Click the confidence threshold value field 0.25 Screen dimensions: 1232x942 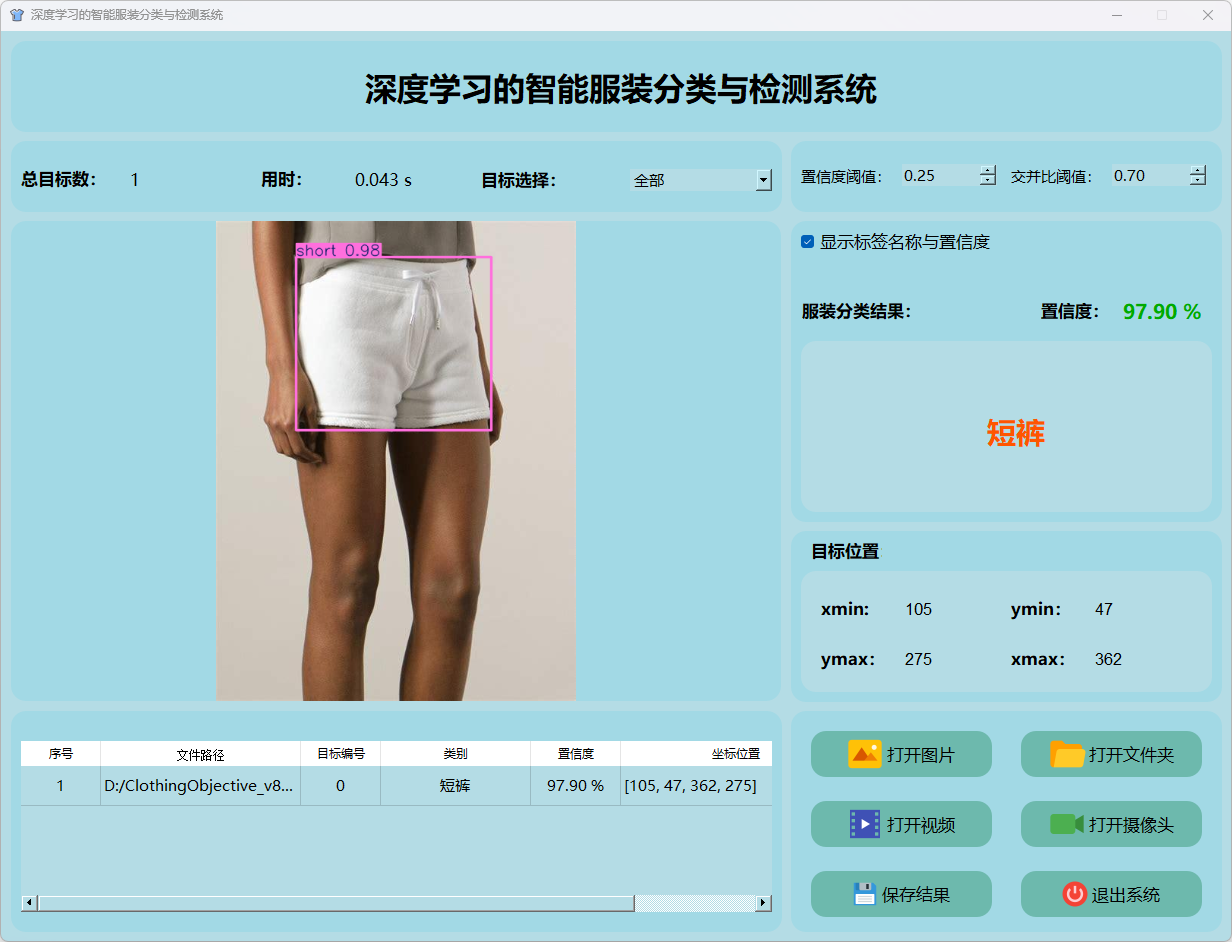(938, 176)
